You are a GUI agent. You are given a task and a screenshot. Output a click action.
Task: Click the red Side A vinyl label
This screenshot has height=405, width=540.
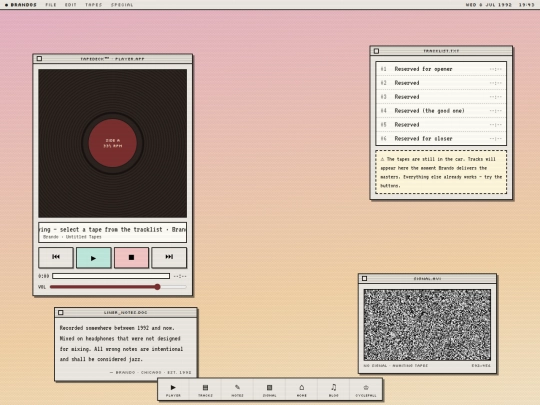click(113, 143)
